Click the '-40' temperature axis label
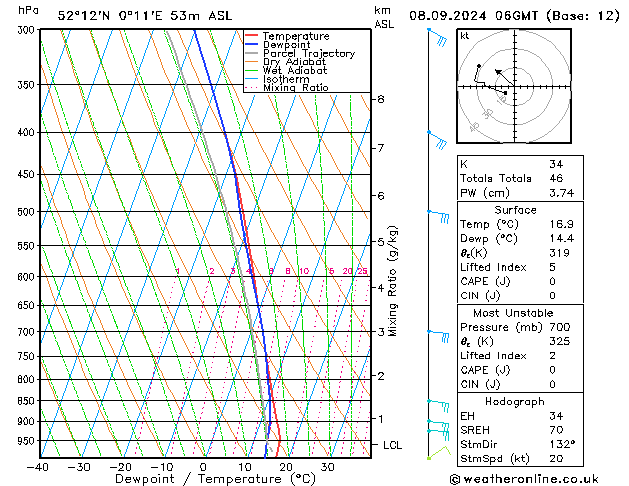The width and height of the screenshot is (629, 486). (37, 467)
